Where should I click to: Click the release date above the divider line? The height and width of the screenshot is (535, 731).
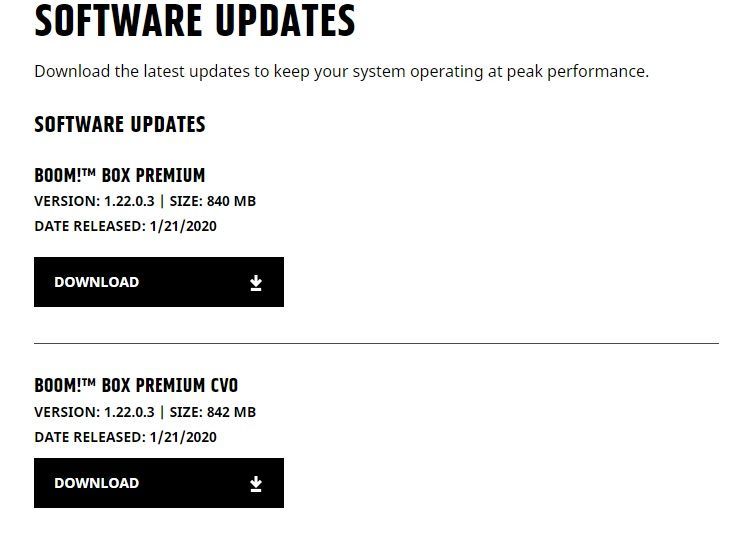coord(125,226)
